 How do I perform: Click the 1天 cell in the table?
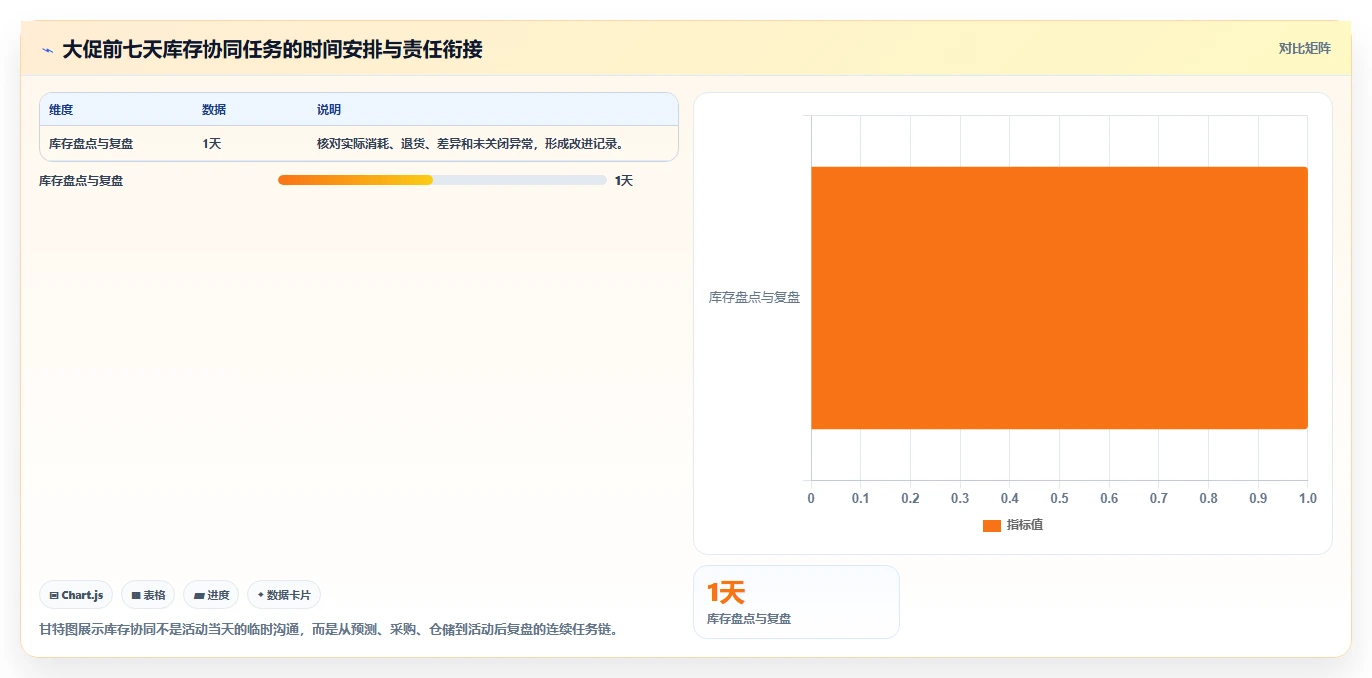pyautogui.click(x=212, y=144)
